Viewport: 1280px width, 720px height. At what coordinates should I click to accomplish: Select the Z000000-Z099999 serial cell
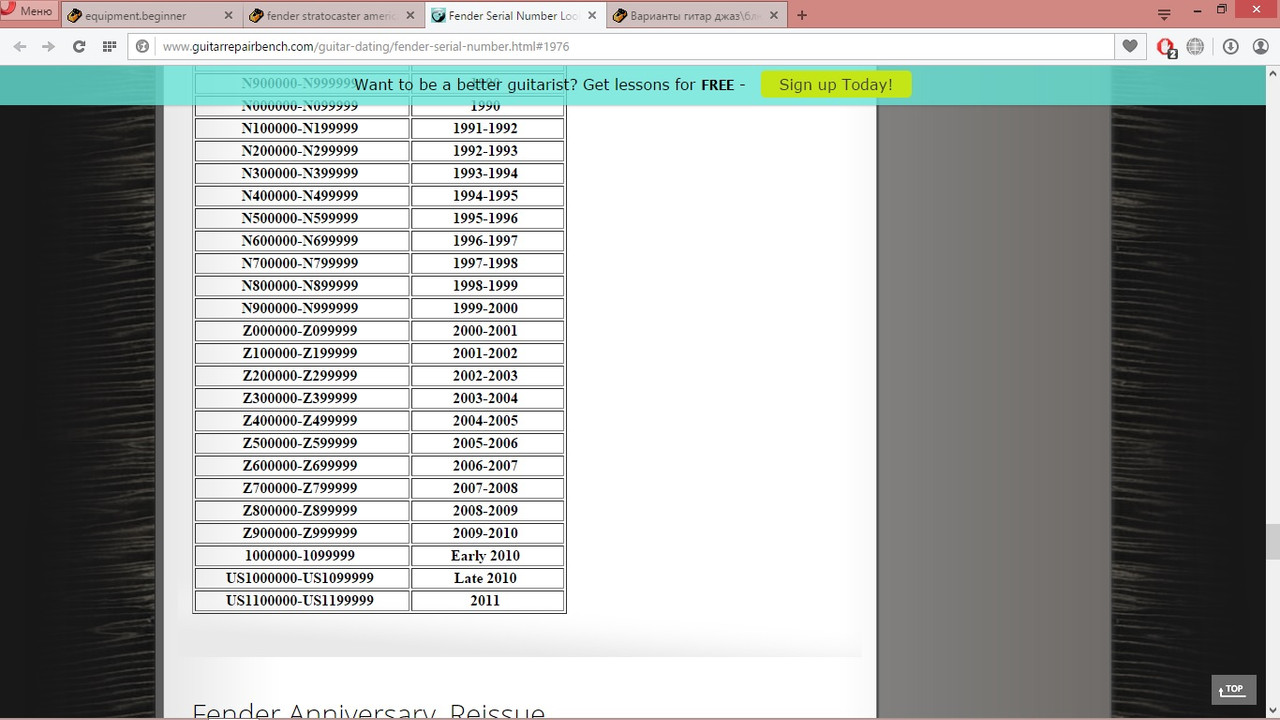tap(301, 331)
